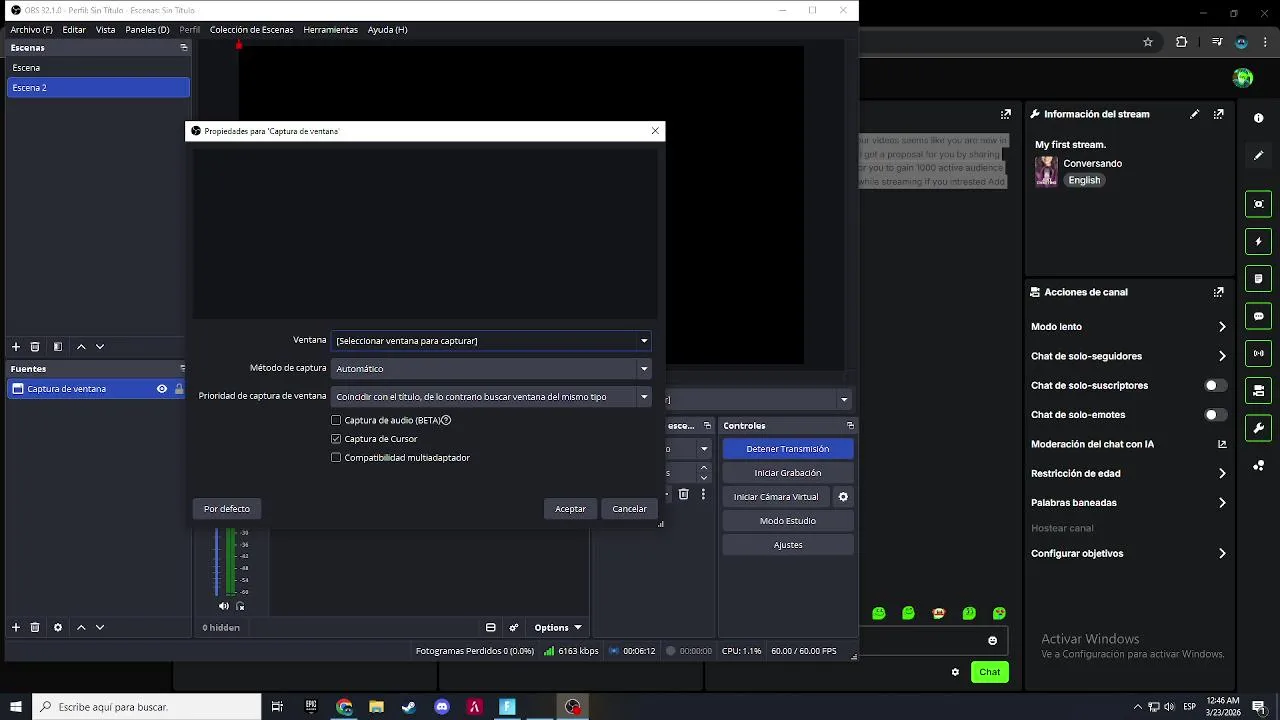Expand Restricción de edad chevron
This screenshot has width=1280, height=720.
pyautogui.click(x=1222, y=474)
